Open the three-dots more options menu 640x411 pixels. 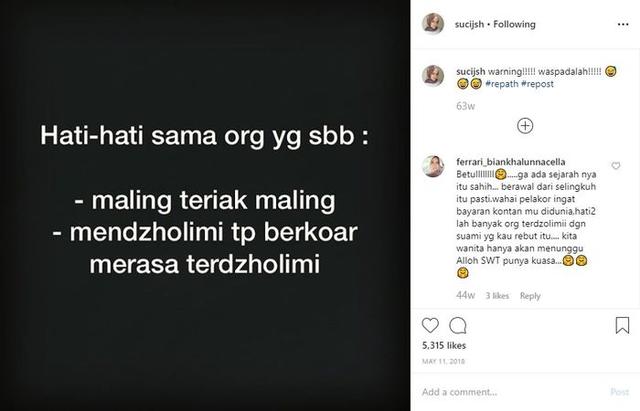coord(623,24)
